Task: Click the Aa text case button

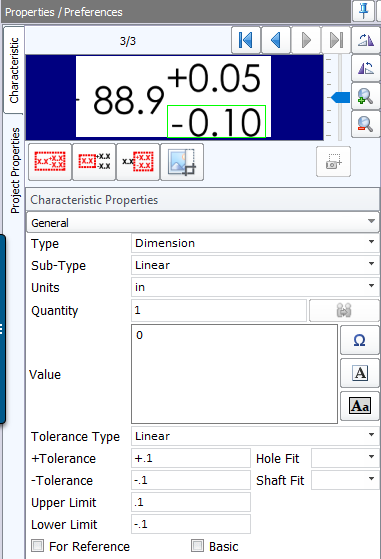Action: [x=360, y=406]
